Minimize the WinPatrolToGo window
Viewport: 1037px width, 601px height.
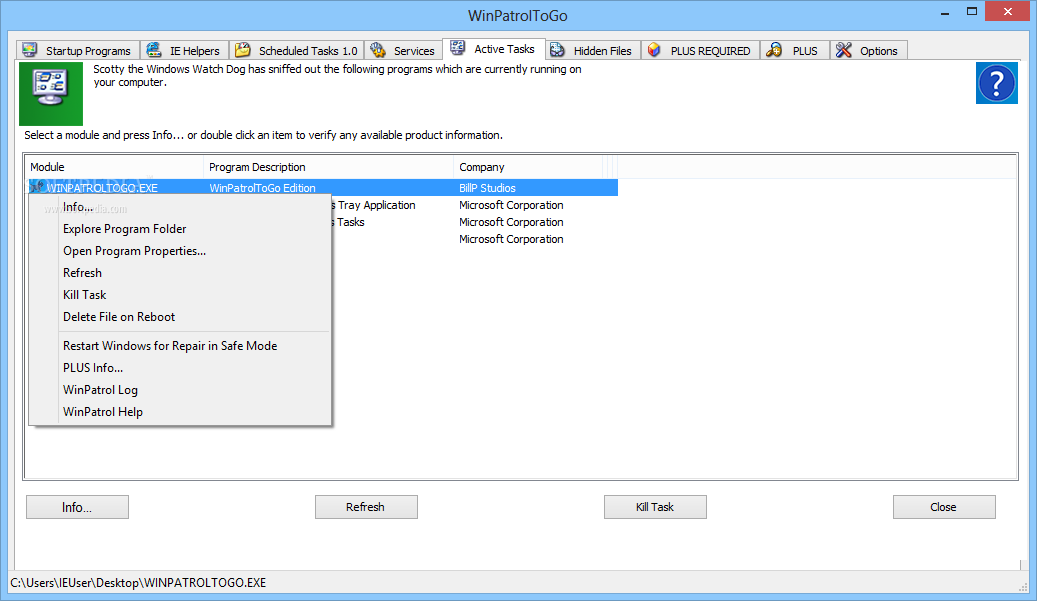tap(946, 13)
